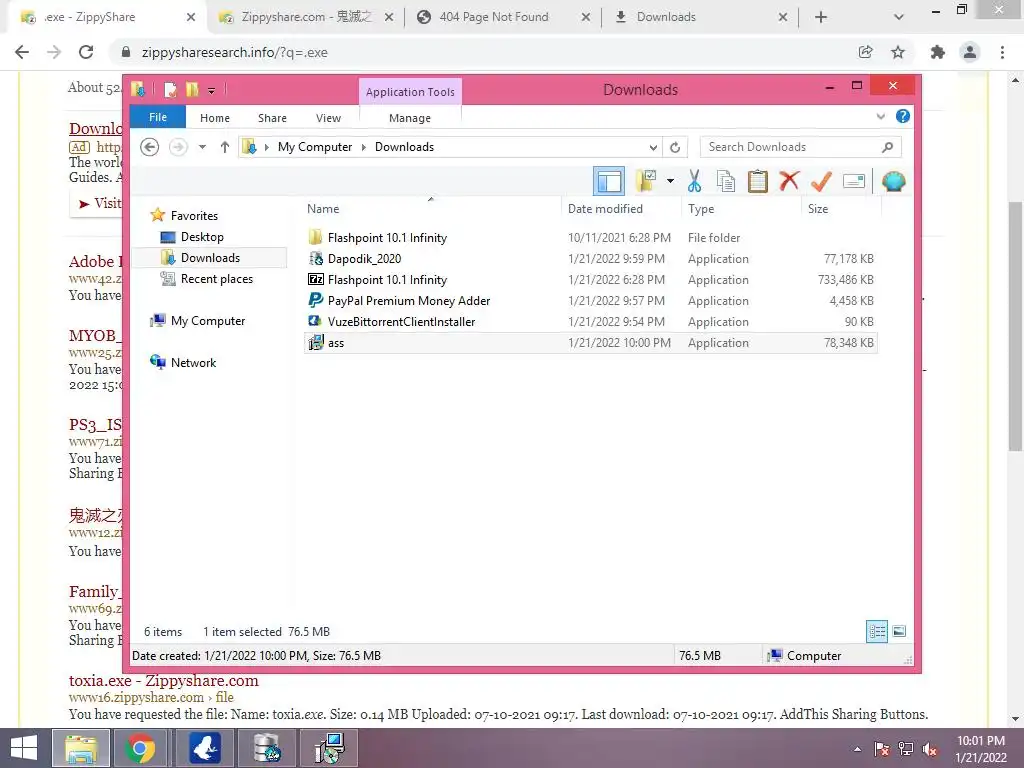Open a new Chrome tab

[821, 17]
